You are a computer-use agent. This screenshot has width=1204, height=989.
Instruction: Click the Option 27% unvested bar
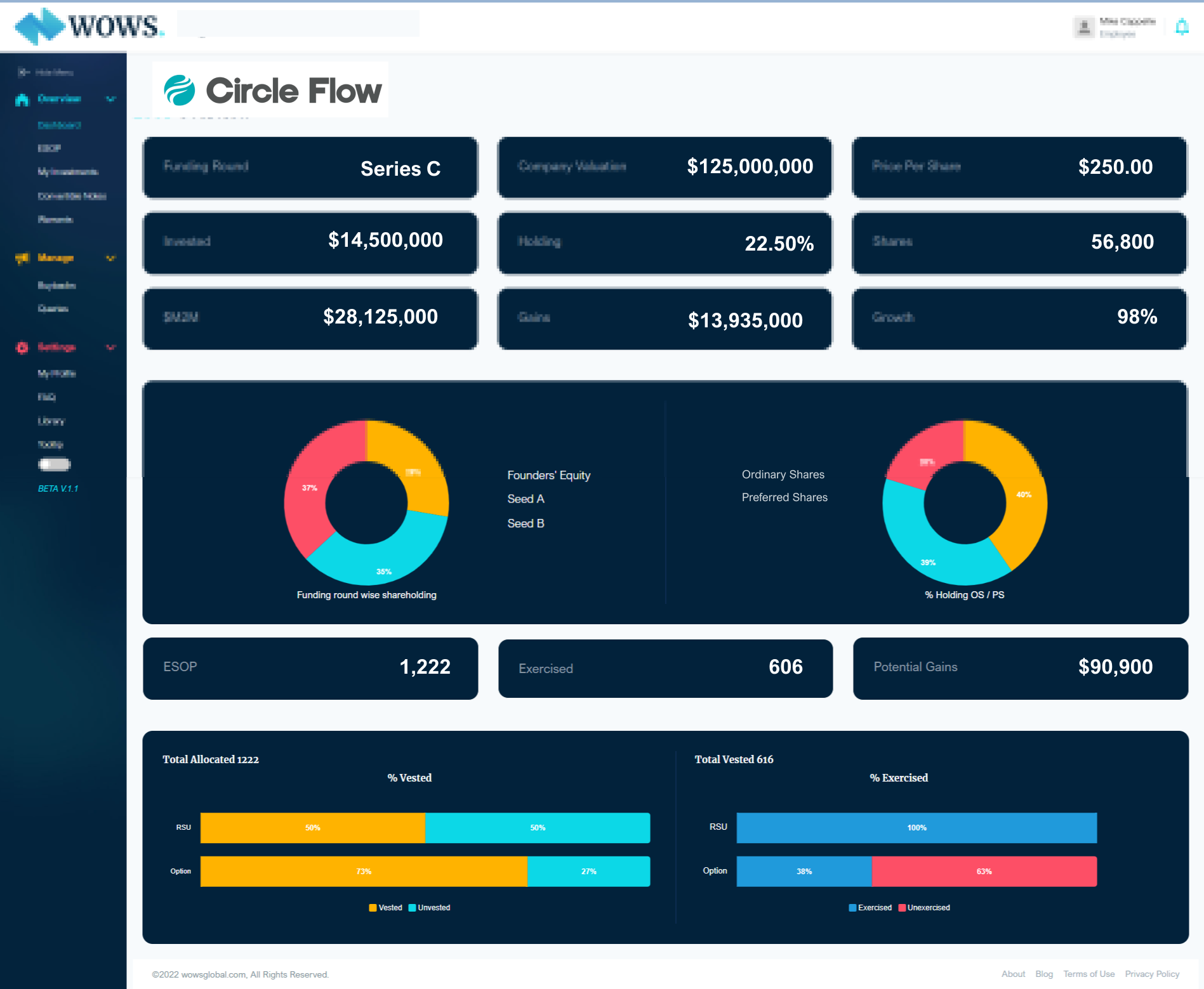589,872
